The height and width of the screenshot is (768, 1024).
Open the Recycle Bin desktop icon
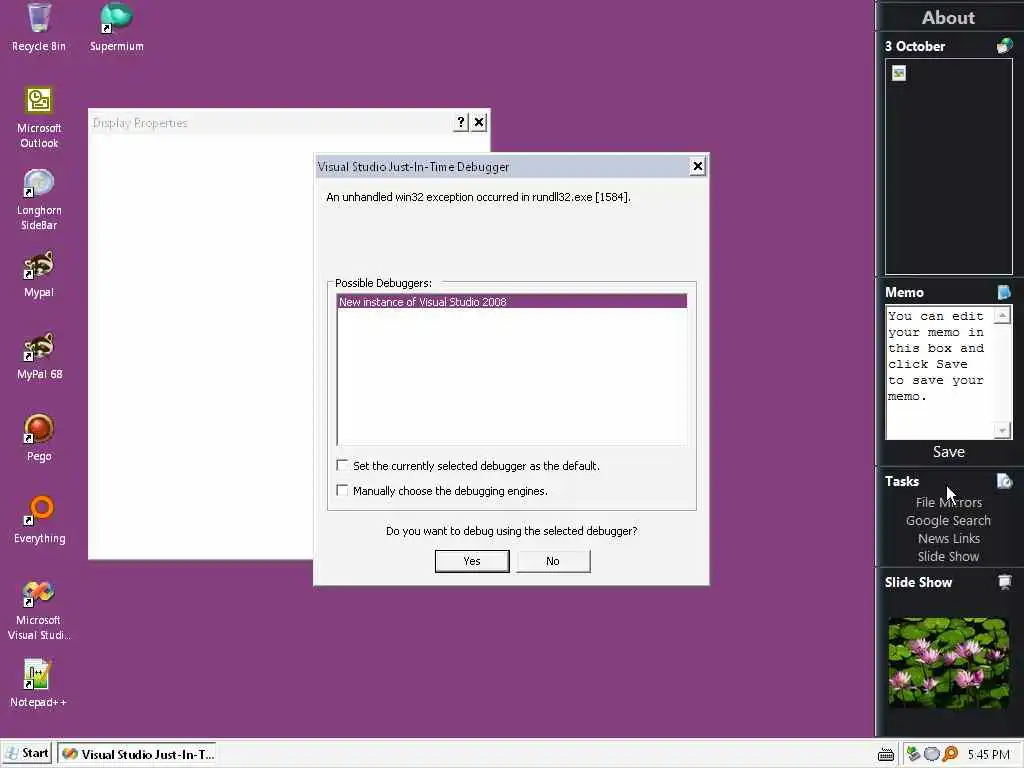(x=39, y=27)
